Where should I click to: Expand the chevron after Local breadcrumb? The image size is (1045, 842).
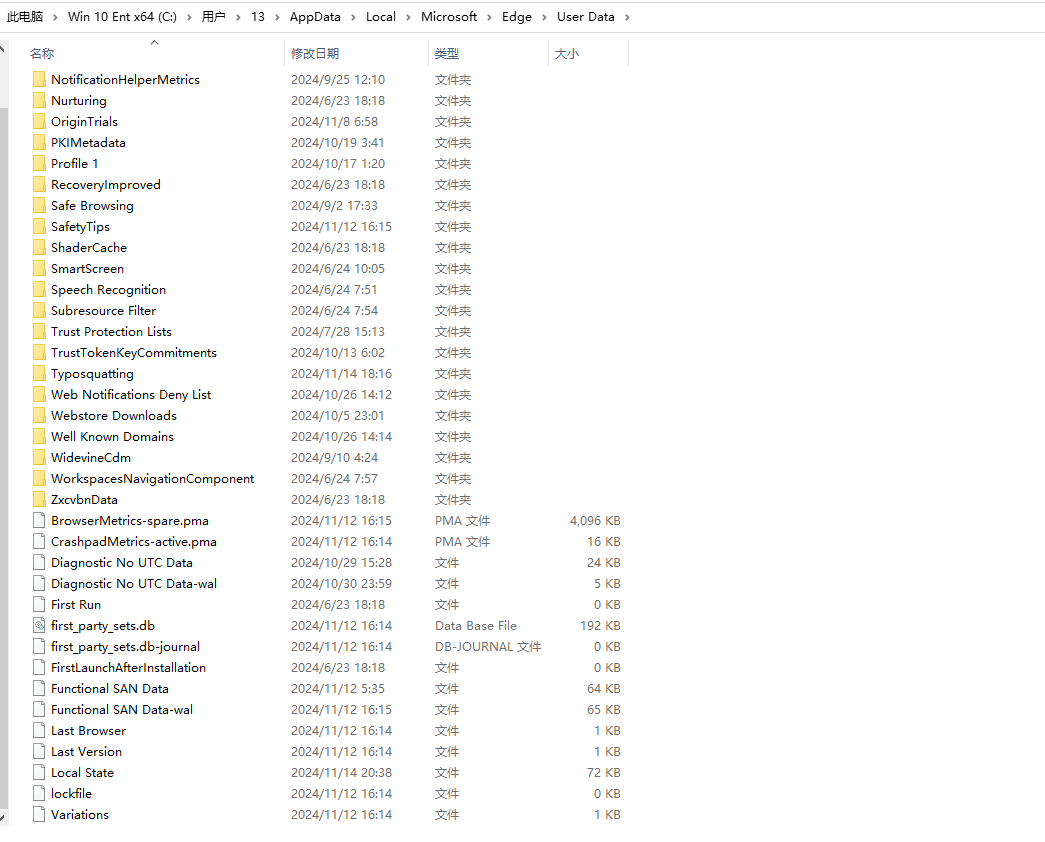coord(409,17)
